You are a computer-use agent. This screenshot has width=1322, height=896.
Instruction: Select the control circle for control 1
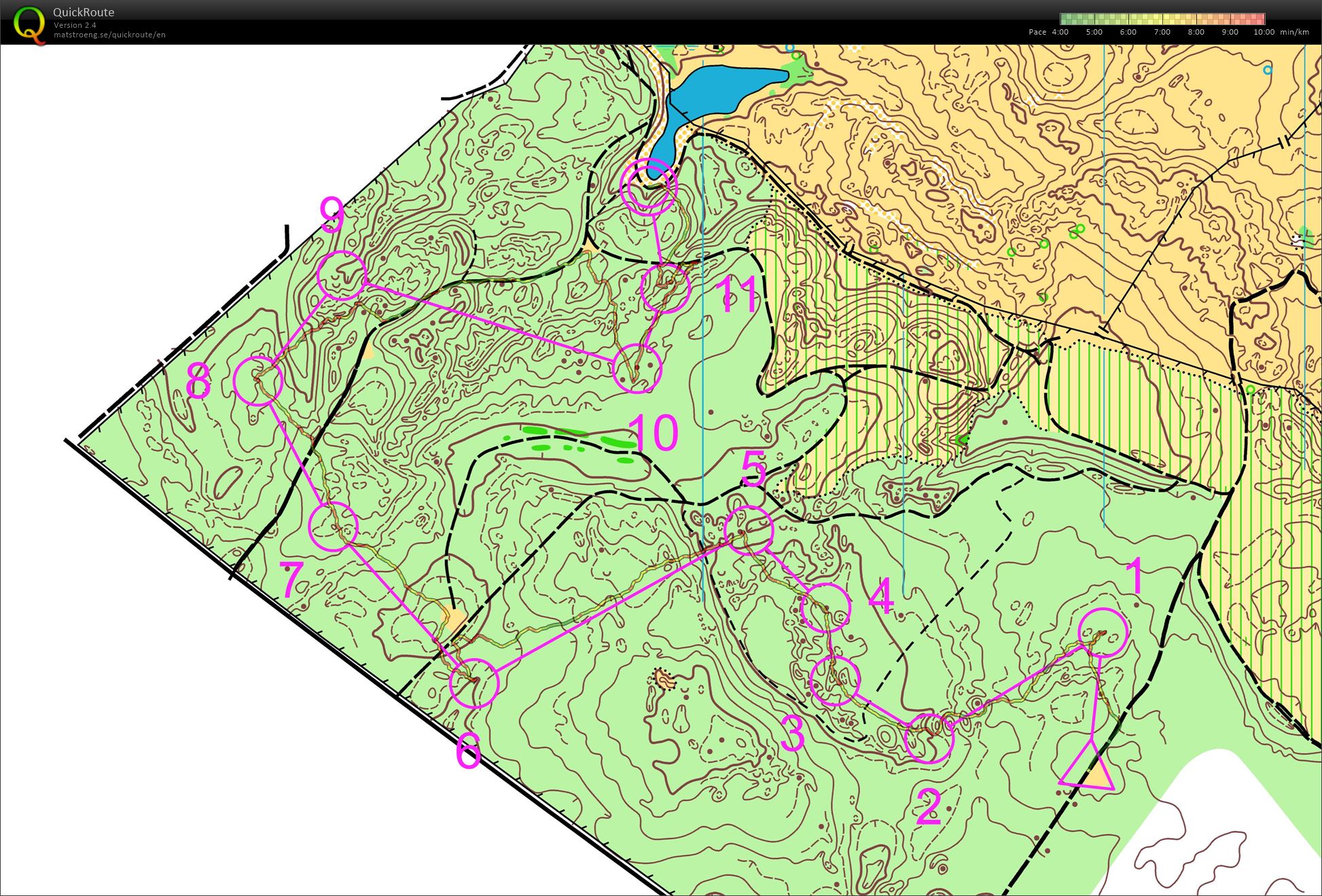coord(1104,632)
